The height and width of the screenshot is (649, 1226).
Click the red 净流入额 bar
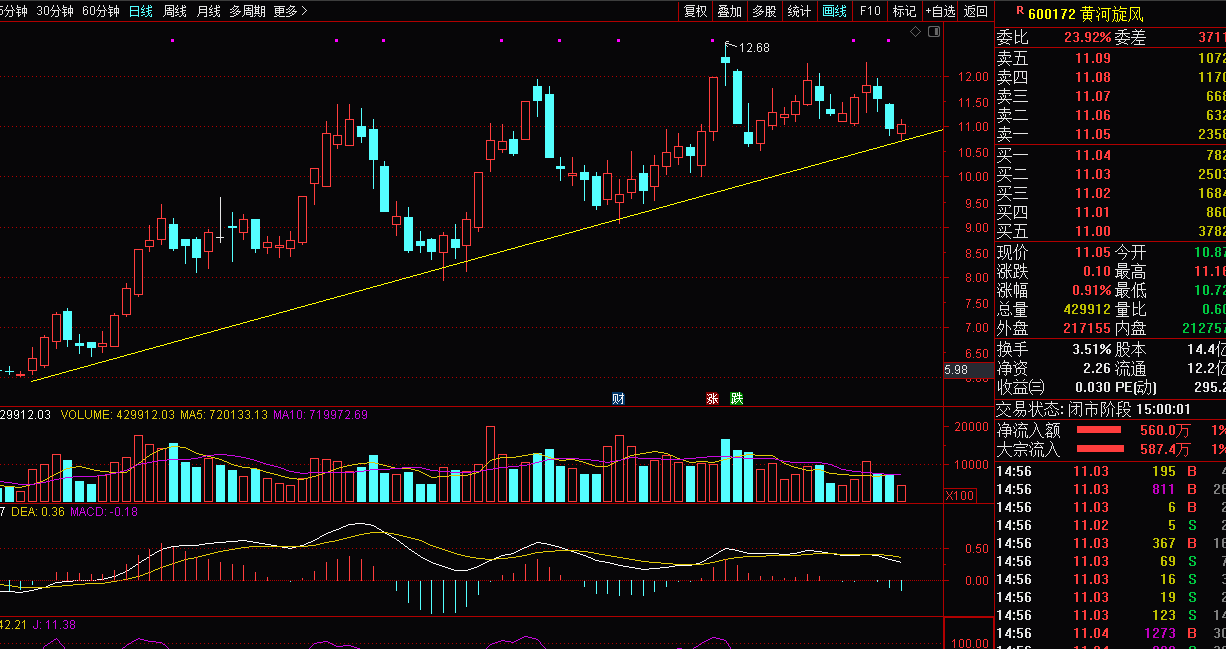(1099, 430)
